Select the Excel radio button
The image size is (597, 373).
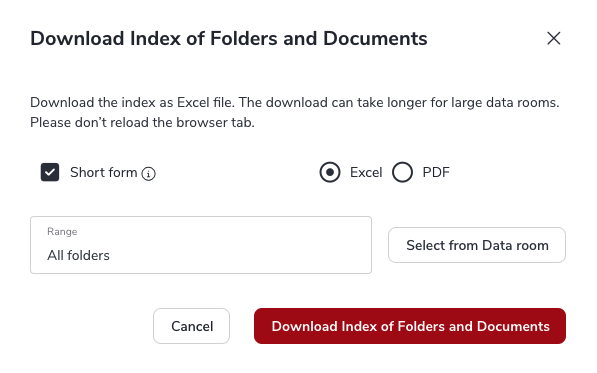point(330,172)
